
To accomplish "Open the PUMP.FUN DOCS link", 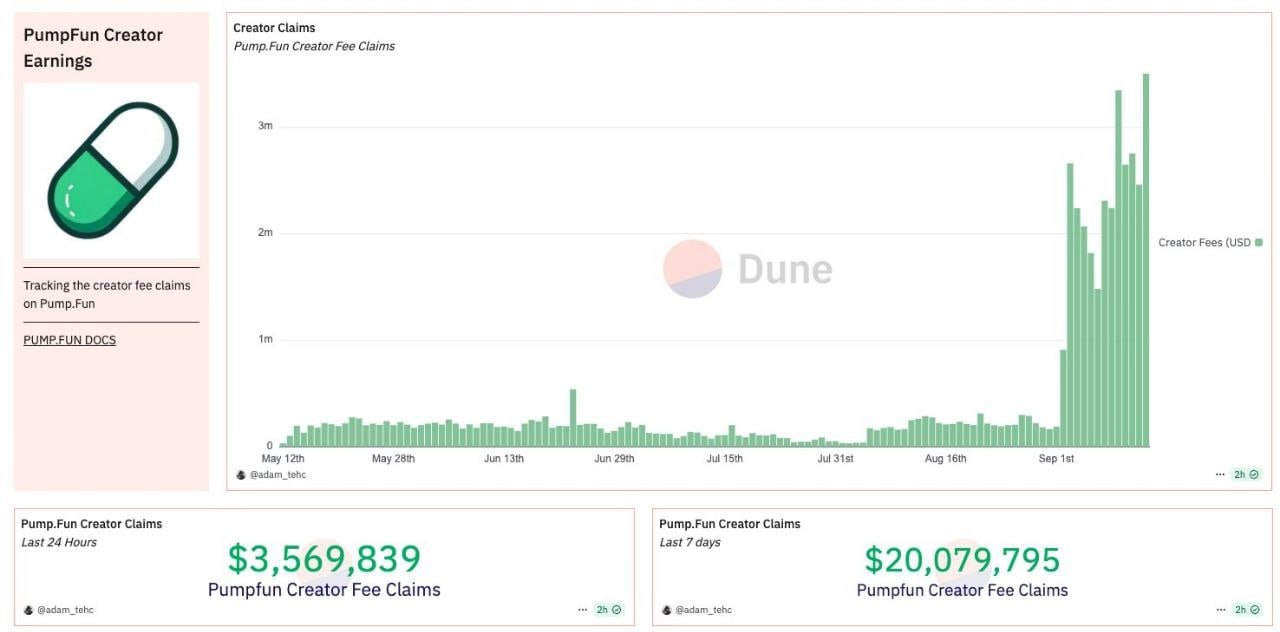I will (x=70, y=340).
